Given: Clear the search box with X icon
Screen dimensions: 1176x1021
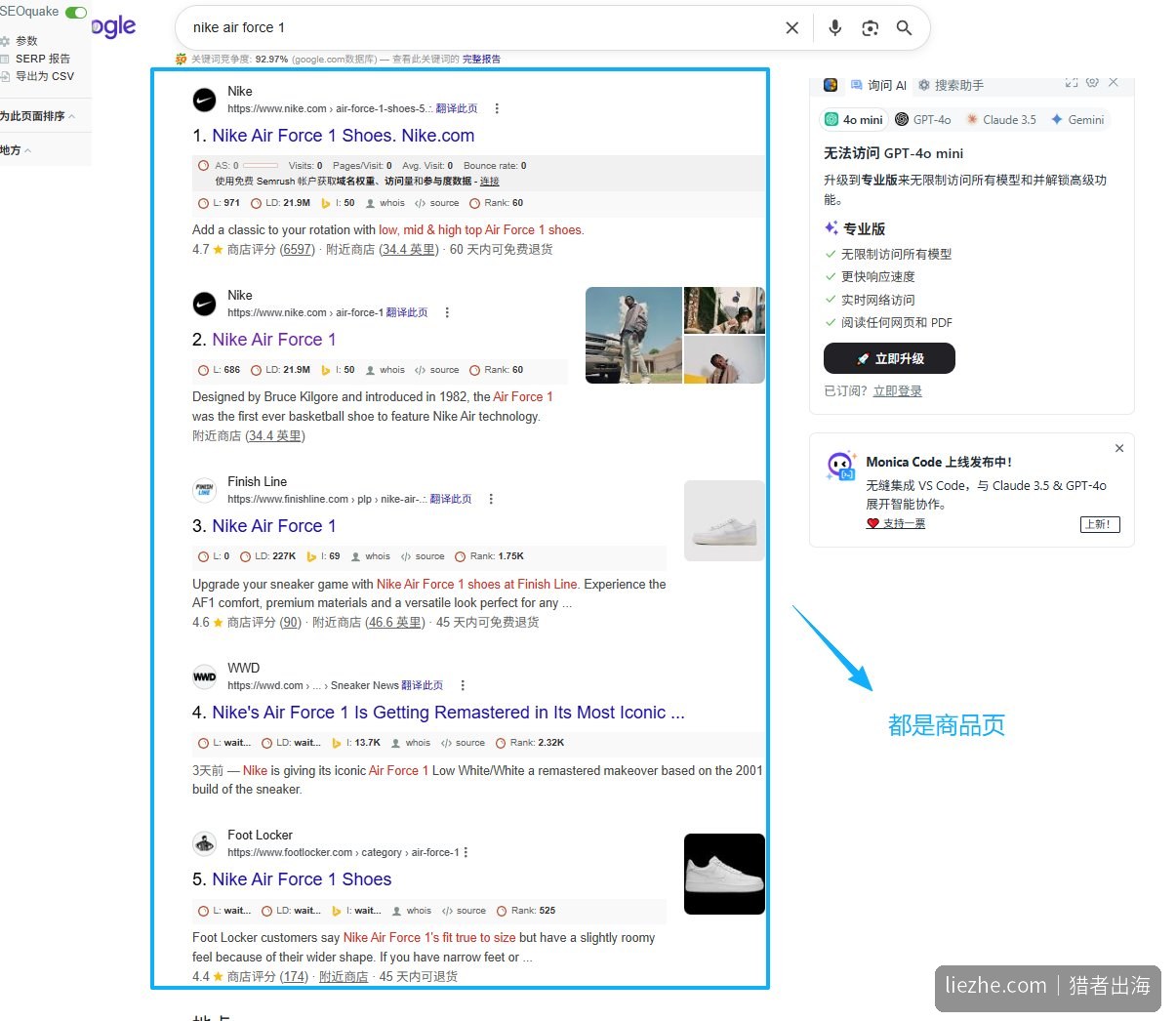Looking at the screenshot, I should pyautogui.click(x=792, y=28).
